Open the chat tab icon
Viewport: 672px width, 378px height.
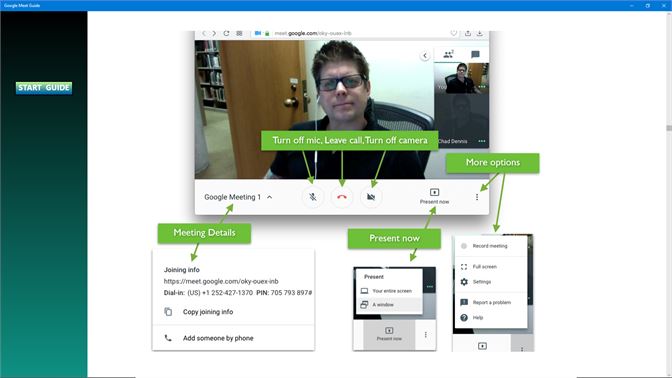[x=475, y=54]
